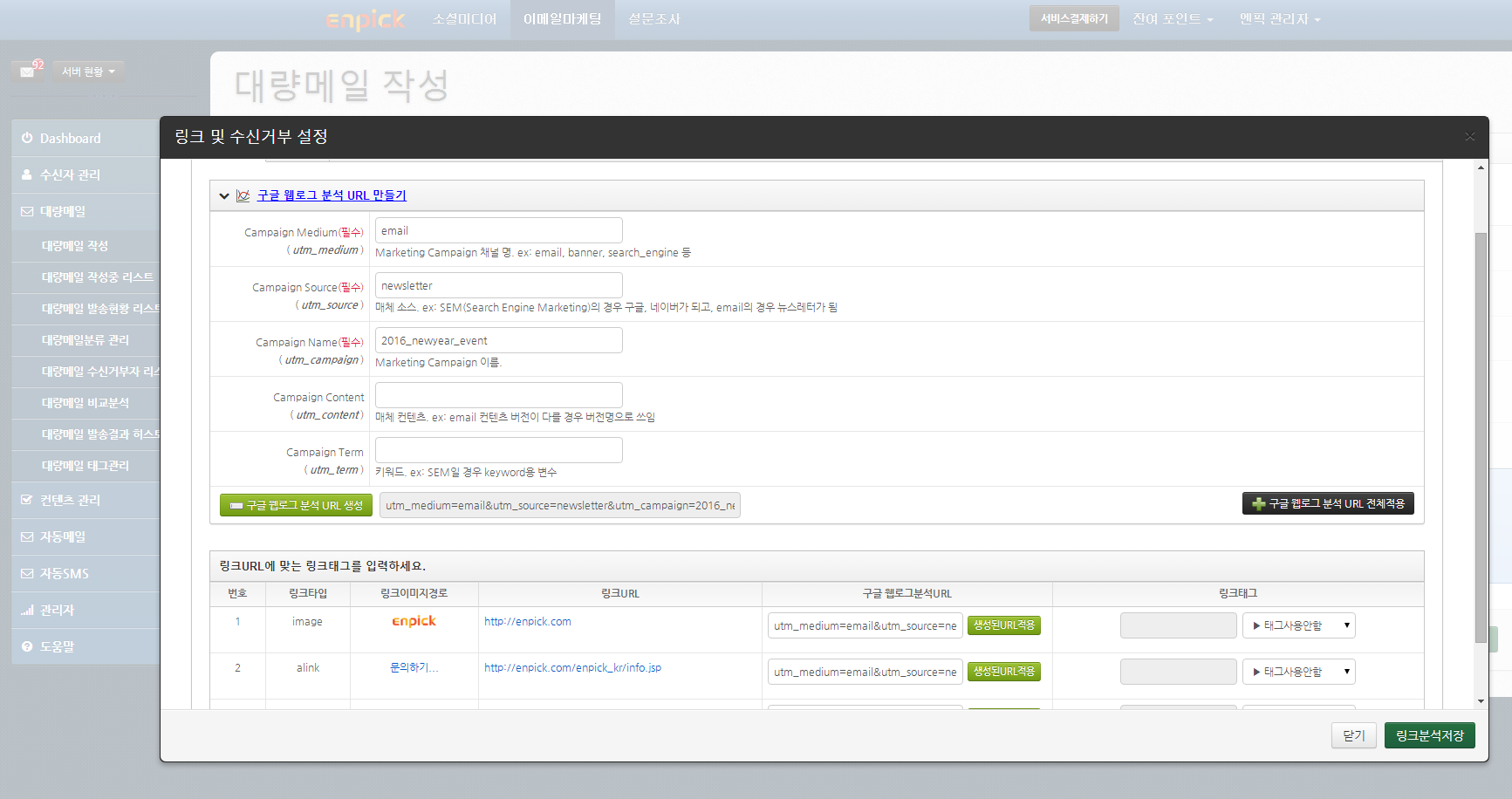
Task: Open the http://enpick.com link in row 1
Action: [x=527, y=622]
